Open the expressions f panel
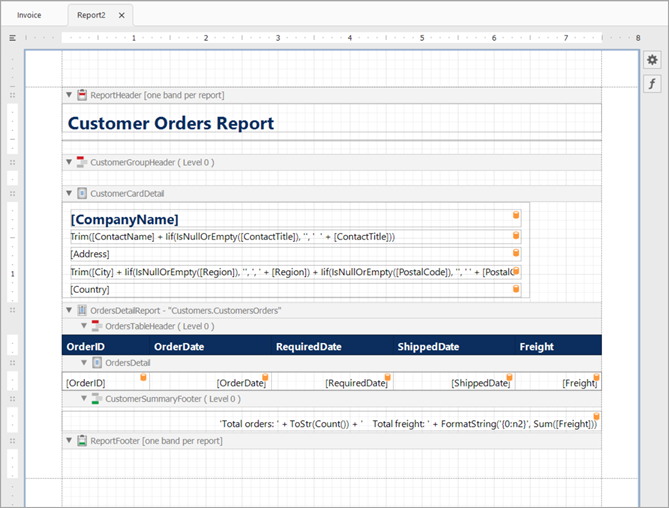The height and width of the screenshot is (508, 669). point(652,84)
